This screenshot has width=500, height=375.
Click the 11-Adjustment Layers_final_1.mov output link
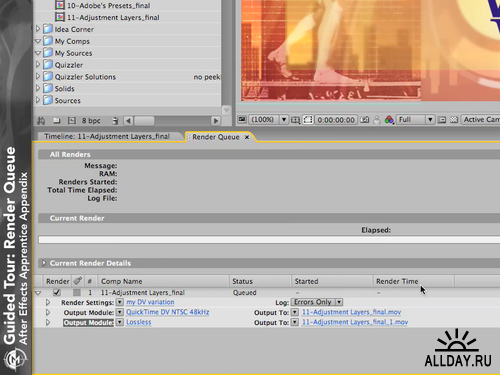pyautogui.click(x=355, y=322)
